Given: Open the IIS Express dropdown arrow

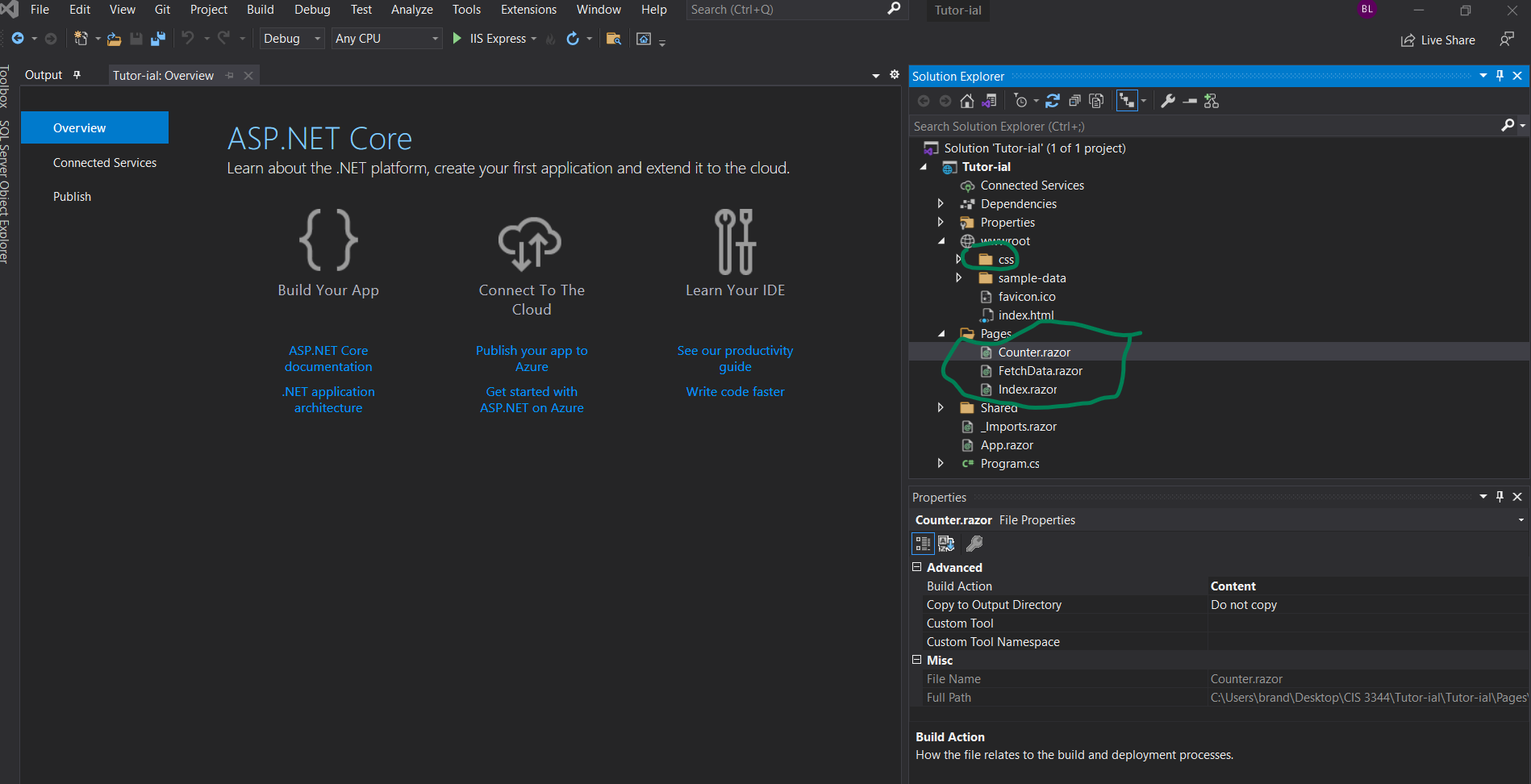Looking at the screenshot, I should [534, 39].
